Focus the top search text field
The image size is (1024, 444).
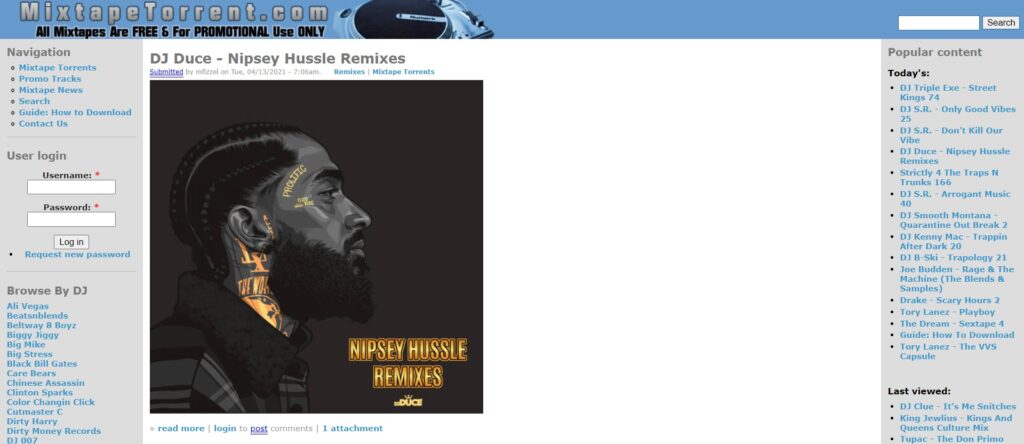tap(938, 23)
